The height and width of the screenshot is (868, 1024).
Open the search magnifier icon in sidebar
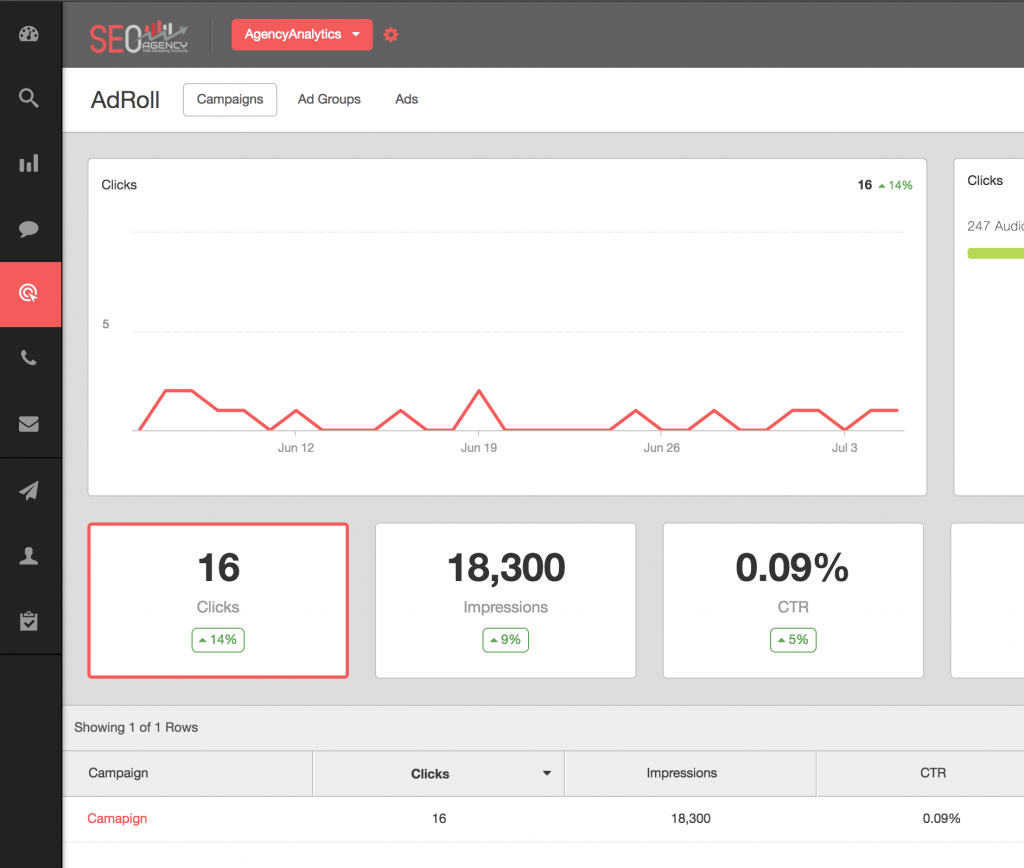click(x=29, y=98)
